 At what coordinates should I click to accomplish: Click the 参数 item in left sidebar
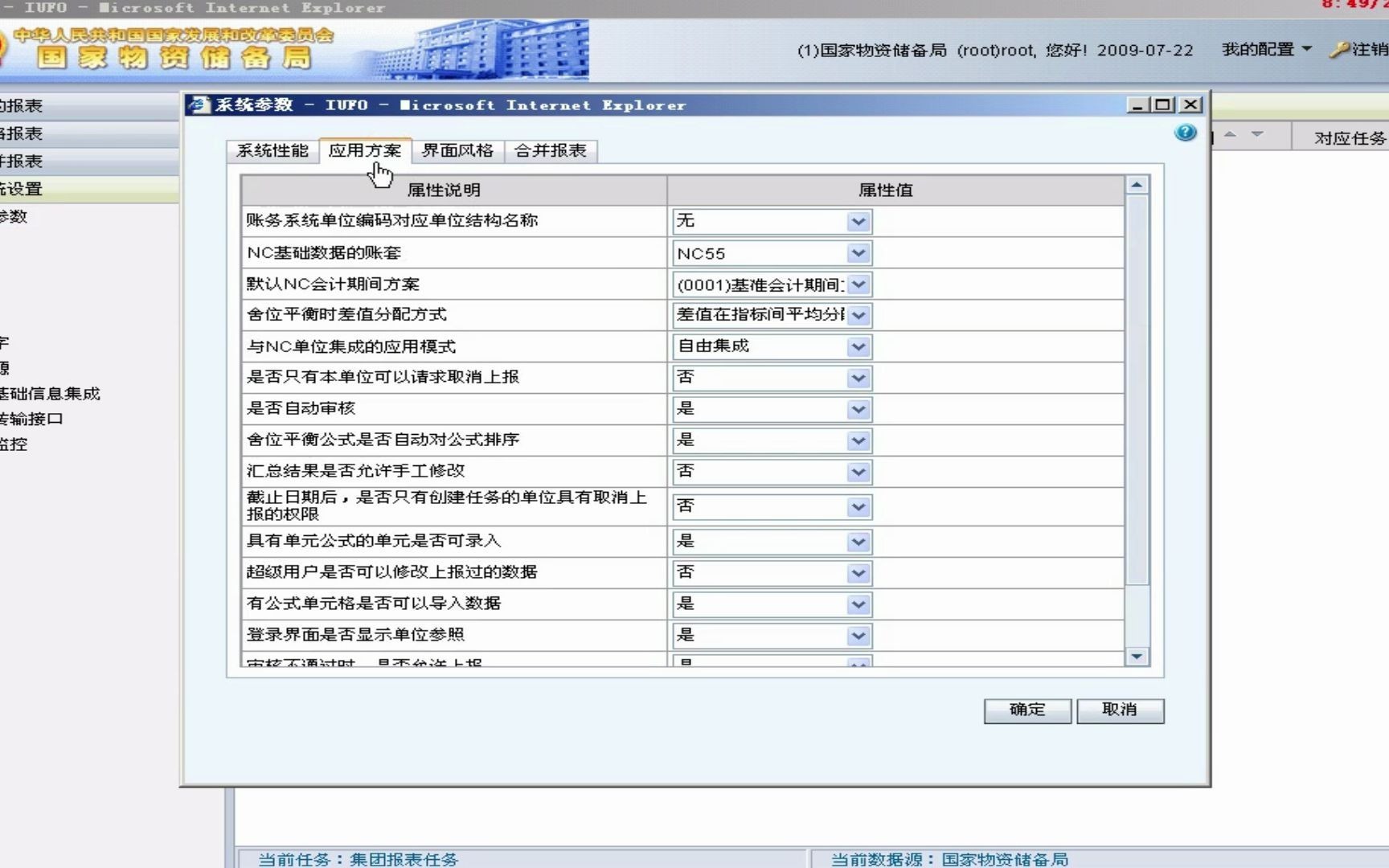click(14, 216)
